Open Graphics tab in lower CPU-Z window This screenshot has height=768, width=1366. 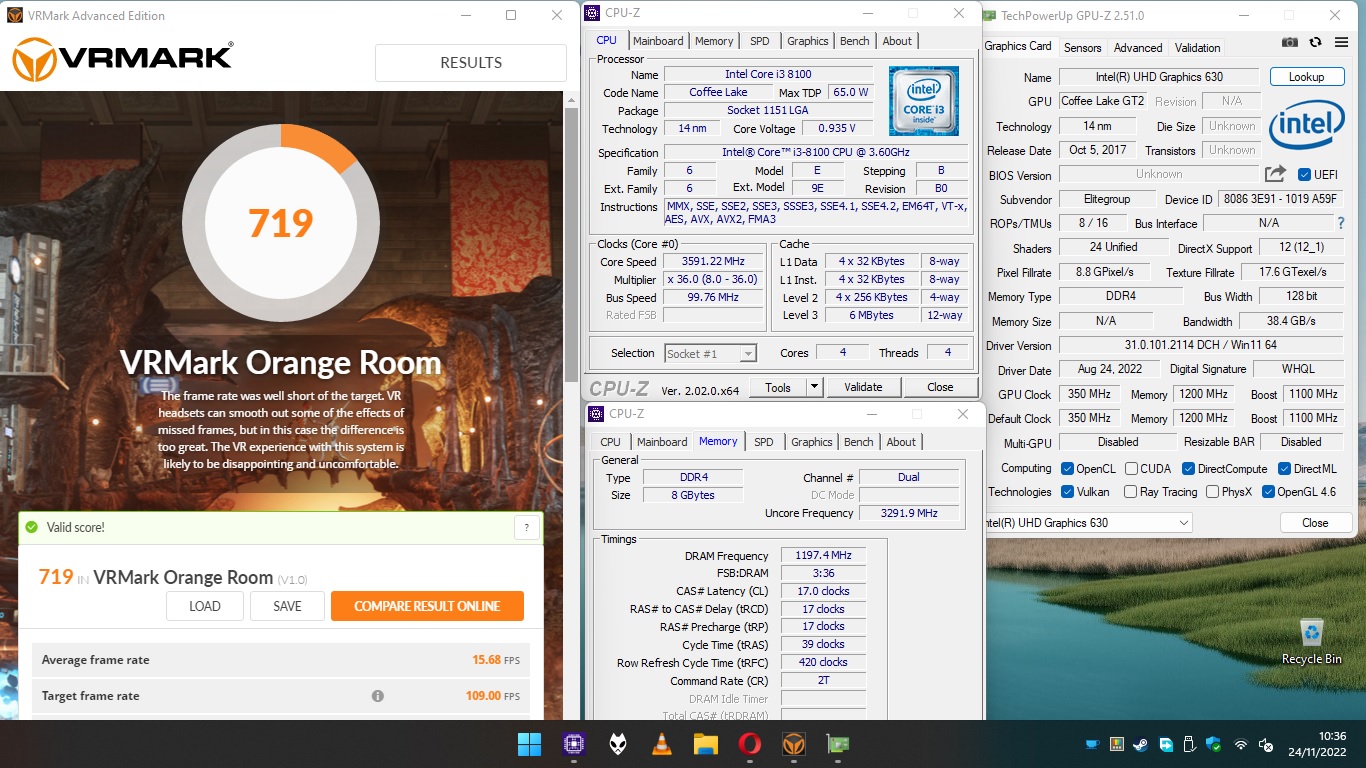(812, 442)
